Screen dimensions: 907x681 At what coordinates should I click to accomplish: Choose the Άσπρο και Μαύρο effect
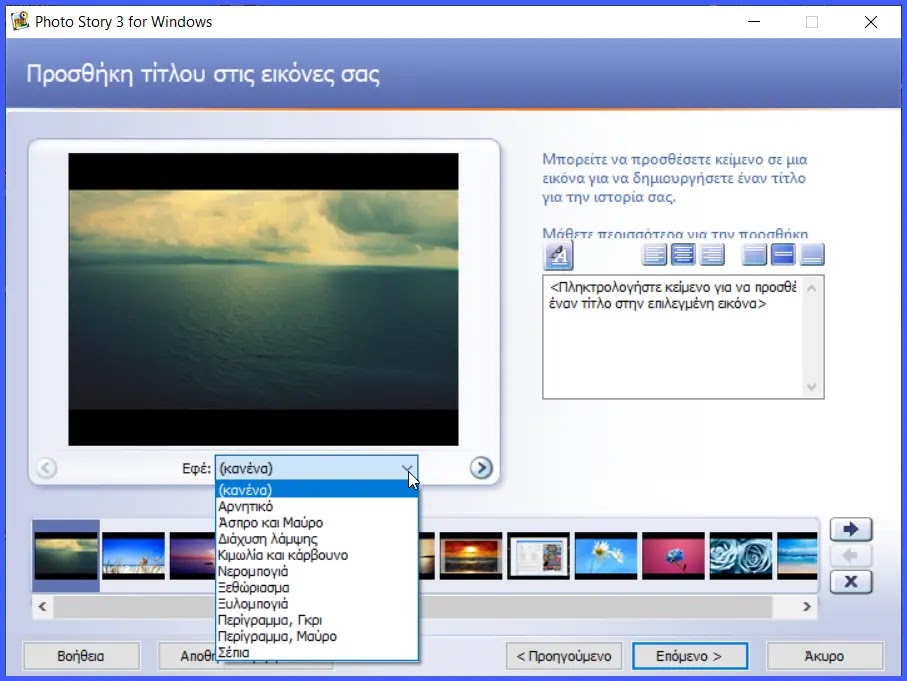pos(316,522)
